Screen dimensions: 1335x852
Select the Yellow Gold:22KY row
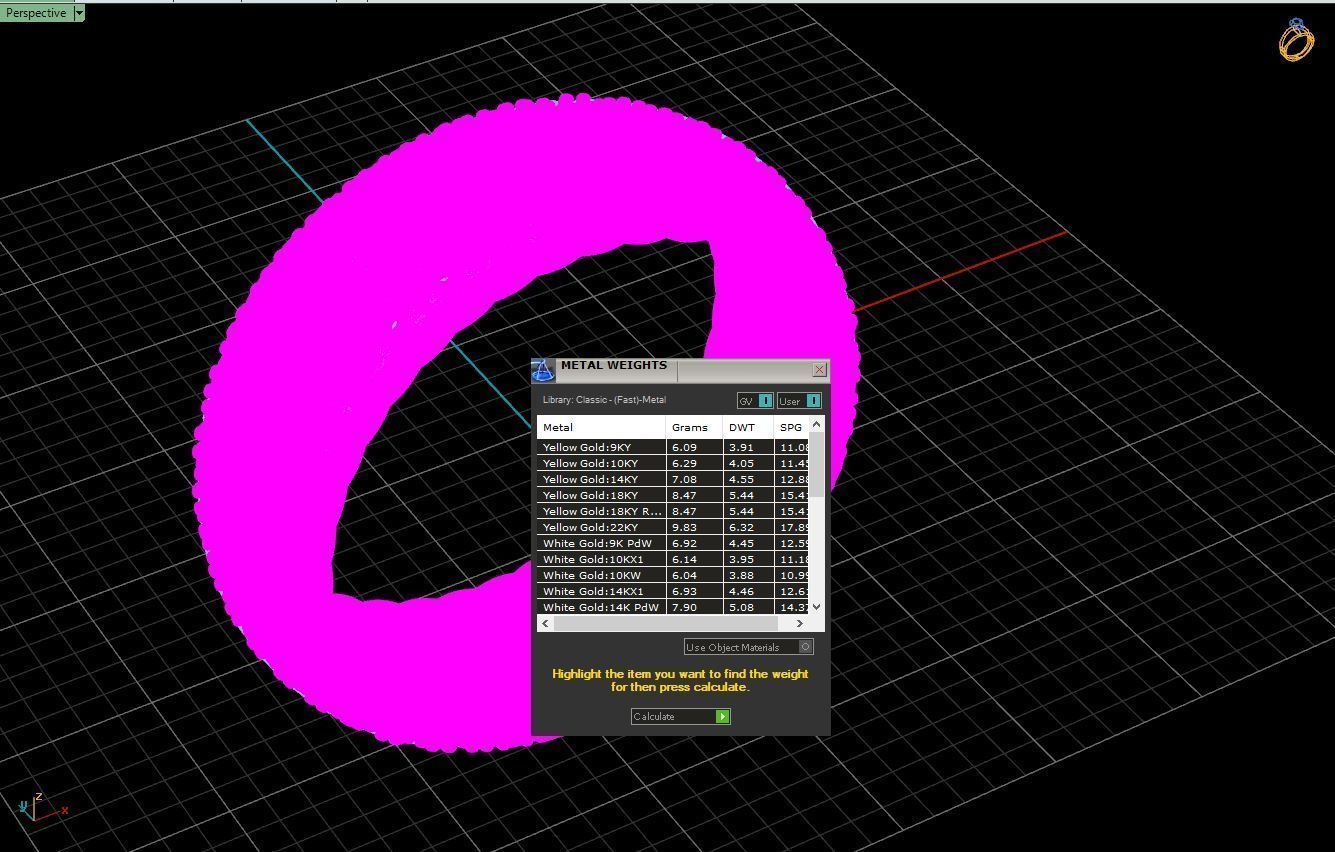pos(673,527)
